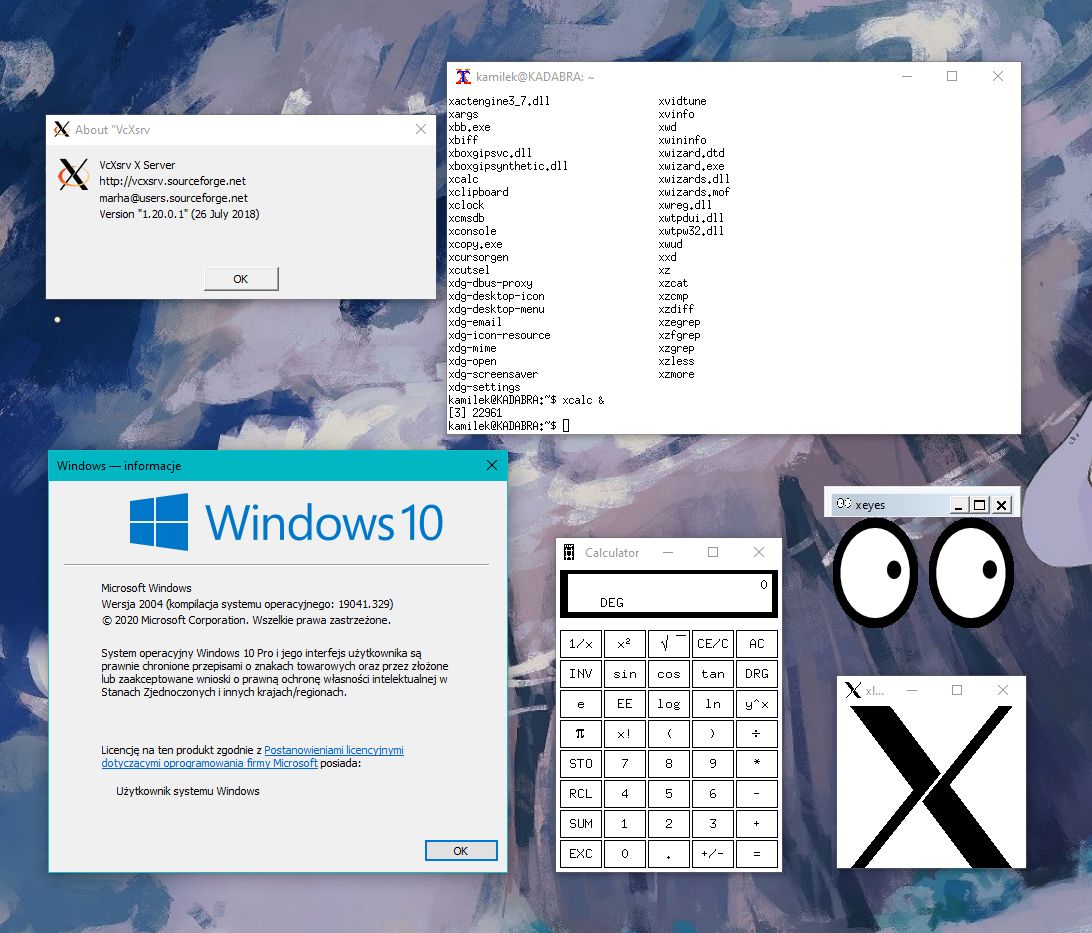Close the Windows informacje dialog
The width and height of the screenshot is (1092, 933).
click(492, 465)
